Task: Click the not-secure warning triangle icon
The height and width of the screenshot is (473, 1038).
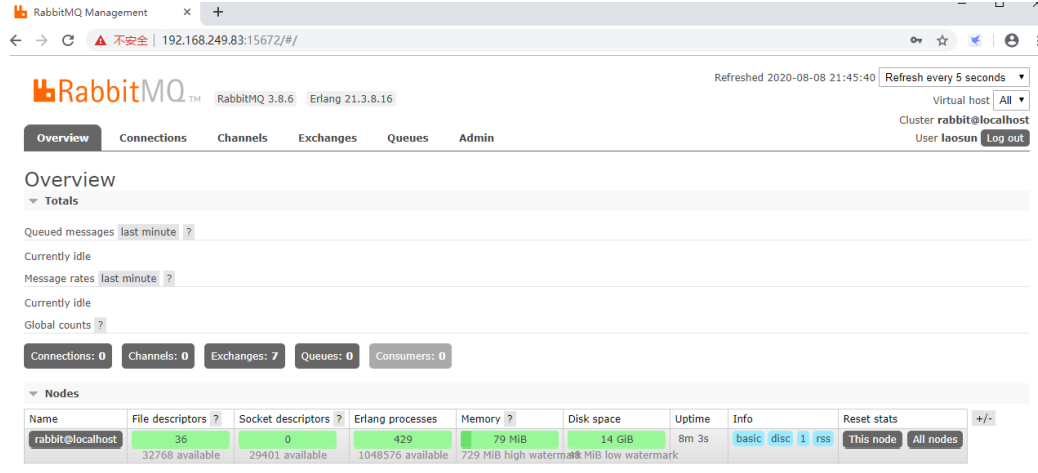Action: pos(101,40)
